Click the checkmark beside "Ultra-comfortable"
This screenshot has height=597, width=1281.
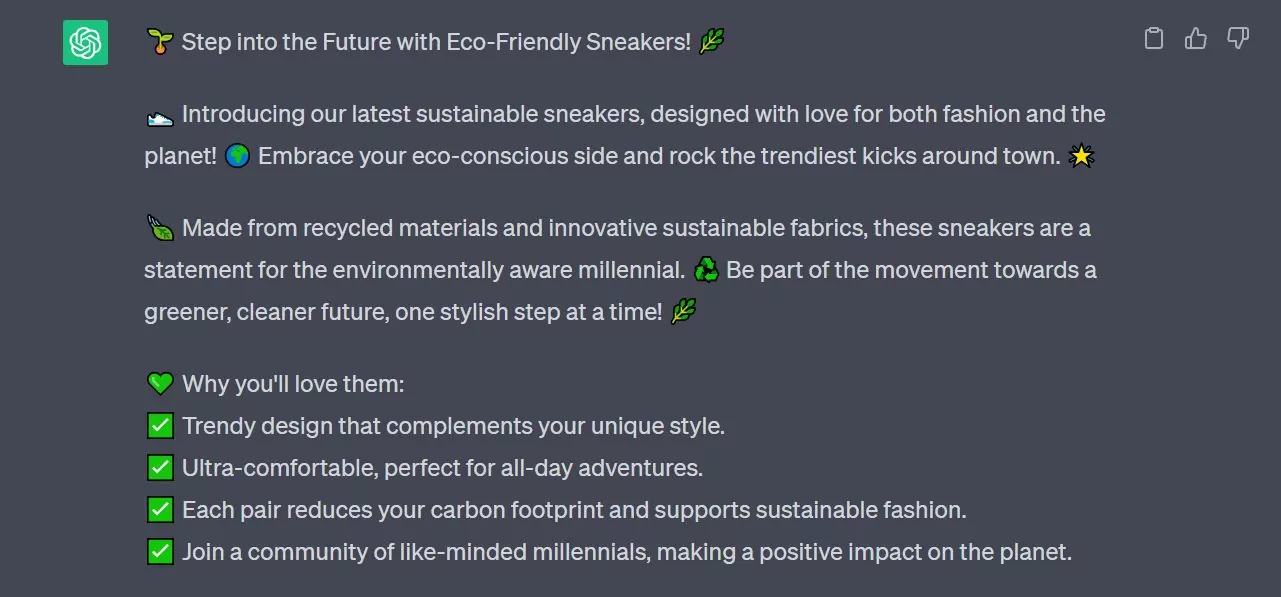[159, 468]
